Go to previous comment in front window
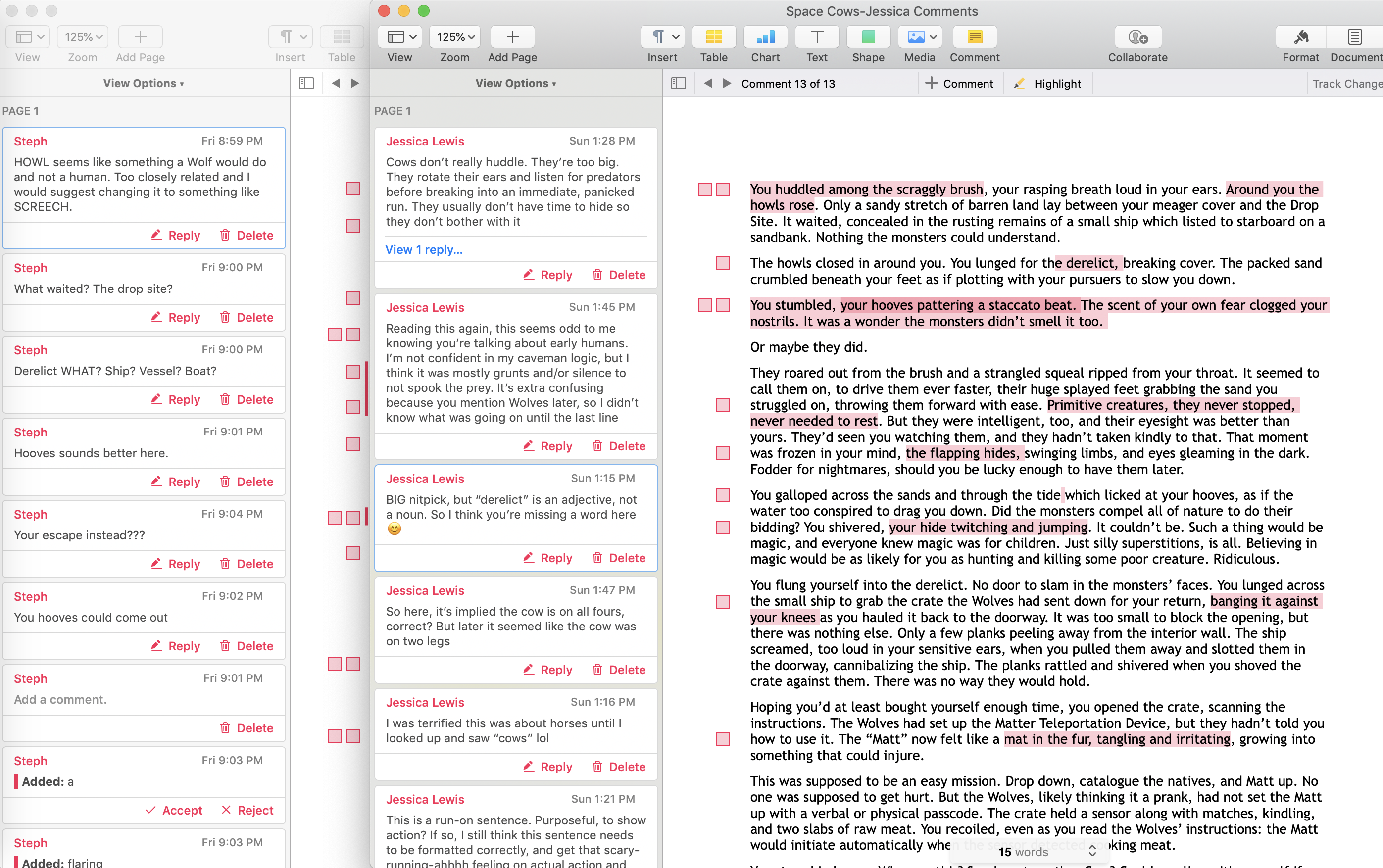Viewport: 1383px width, 868px height. click(x=708, y=83)
